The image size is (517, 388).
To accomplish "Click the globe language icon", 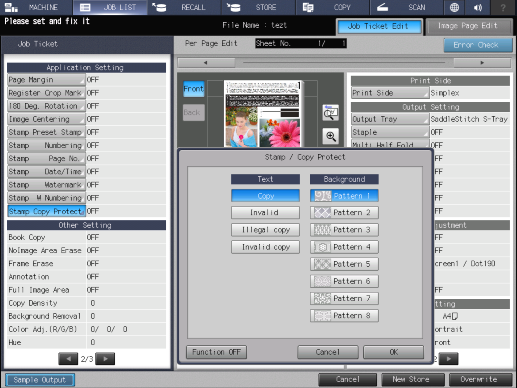I will coord(454,7).
